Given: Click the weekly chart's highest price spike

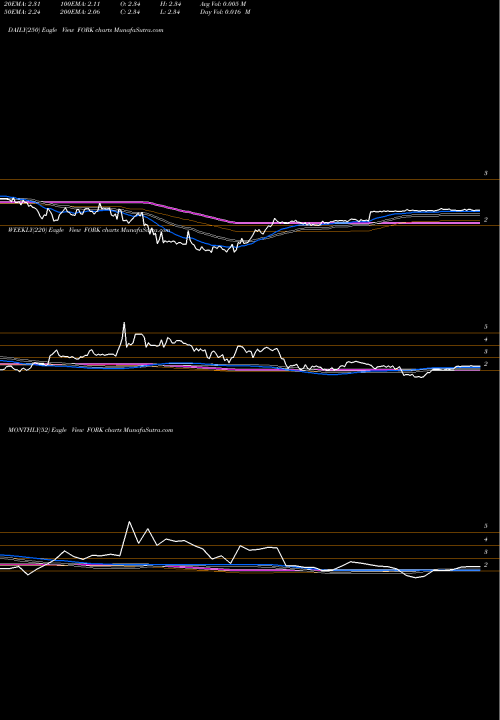Looking at the screenshot, I should (x=124, y=323).
